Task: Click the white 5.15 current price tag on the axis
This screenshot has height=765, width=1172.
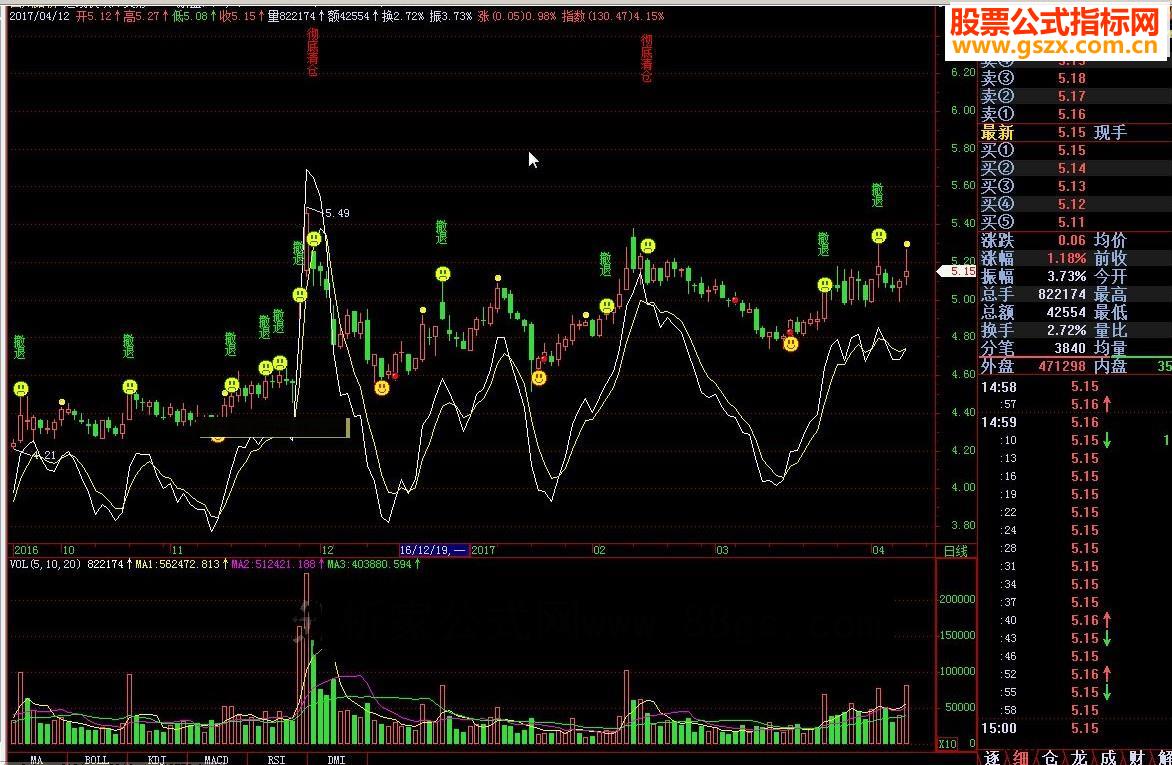Action: pyautogui.click(x=957, y=271)
